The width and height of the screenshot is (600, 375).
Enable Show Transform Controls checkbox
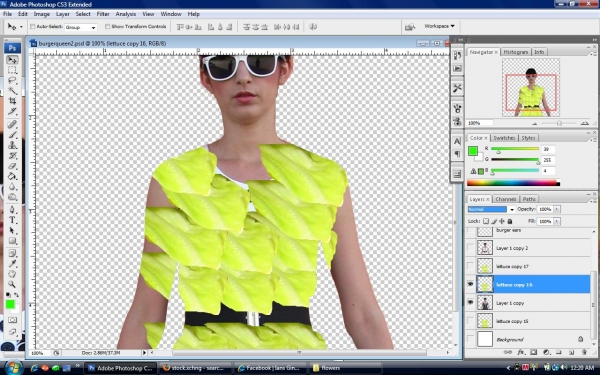pyautogui.click(x=108, y=27)
